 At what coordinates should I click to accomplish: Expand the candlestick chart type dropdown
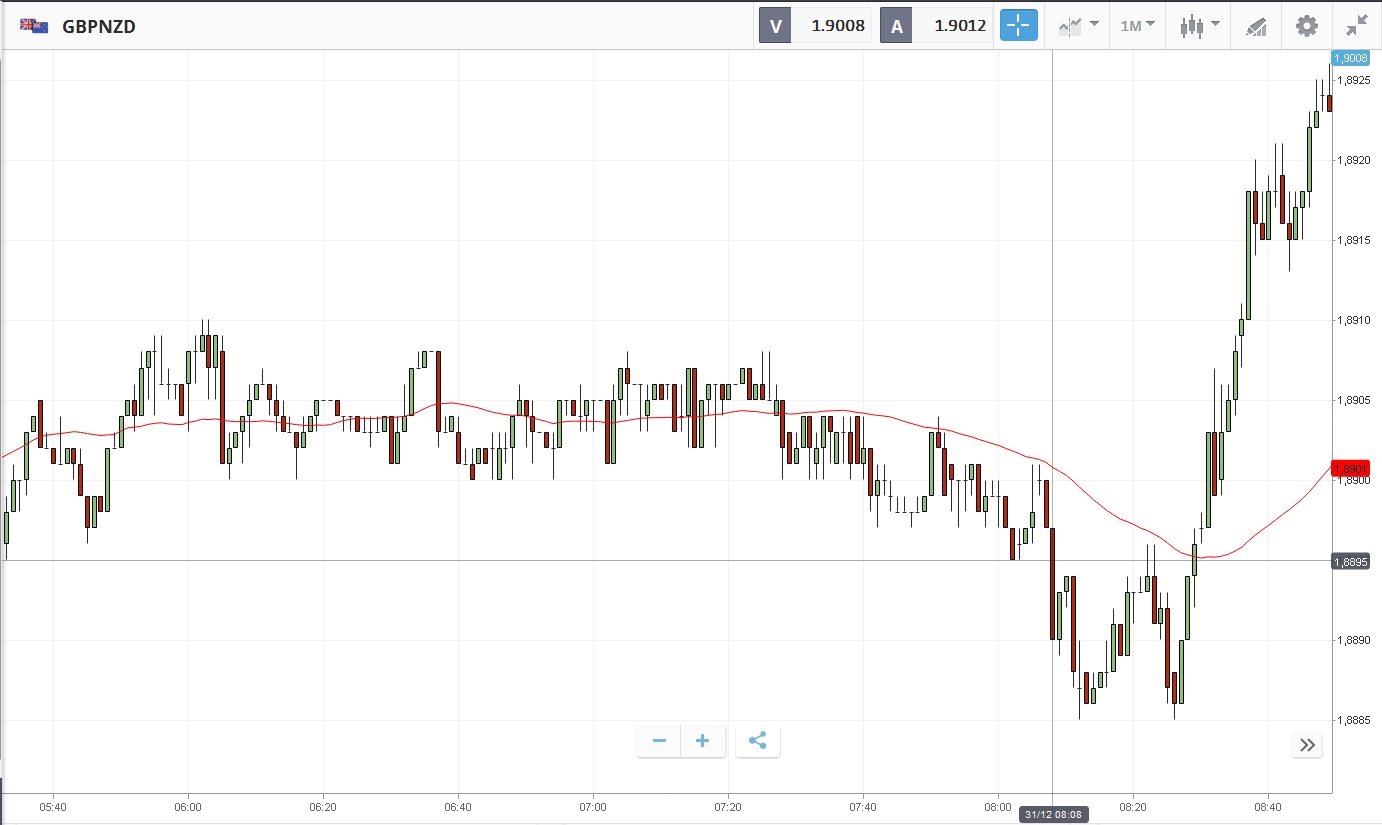(x=1199, y=26)
